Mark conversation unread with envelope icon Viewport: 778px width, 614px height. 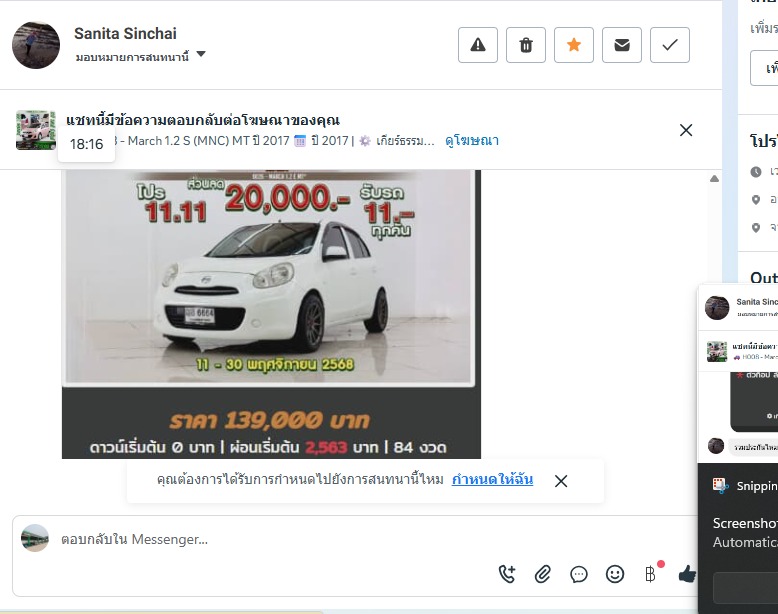622,45
